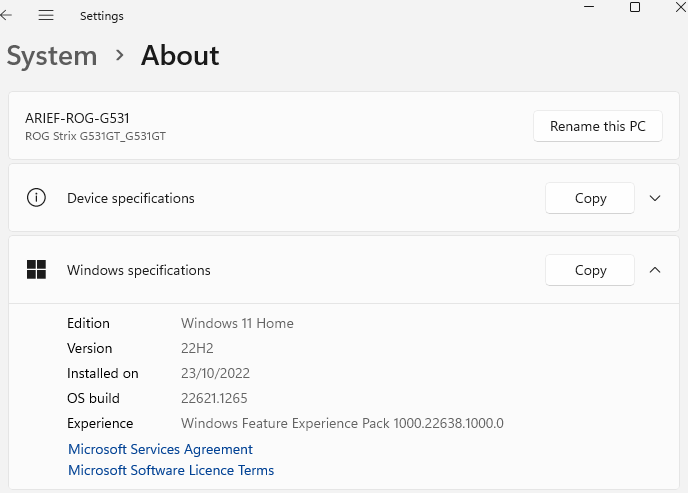Copy the Device specifications
This screenshot has width=688, height=493.
click(x=590, y=198)
